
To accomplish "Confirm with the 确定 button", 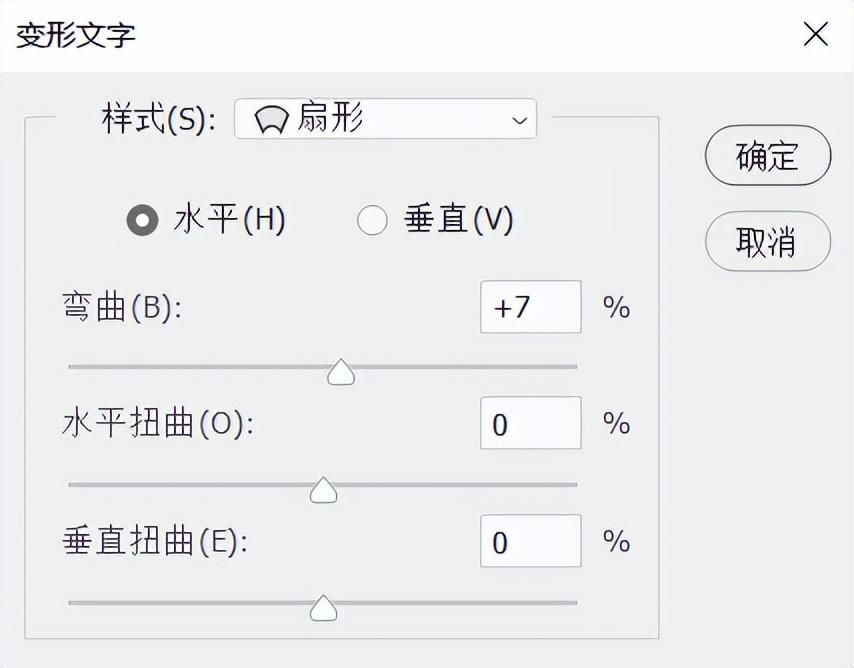I will pyautogui.click(x=767, y=155).
